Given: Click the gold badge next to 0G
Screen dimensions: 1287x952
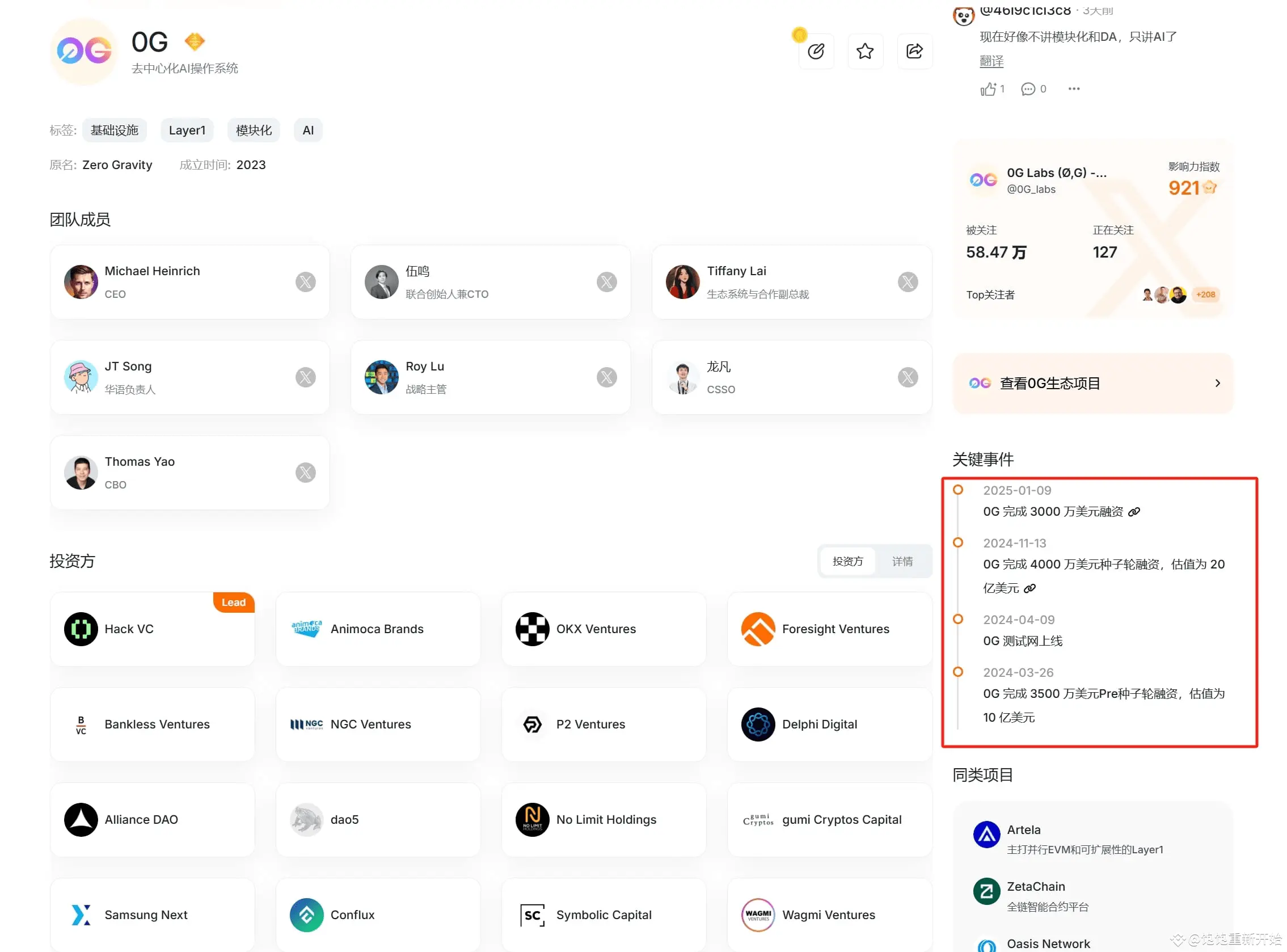Looking at the screenshot, I should click(195, 41).
